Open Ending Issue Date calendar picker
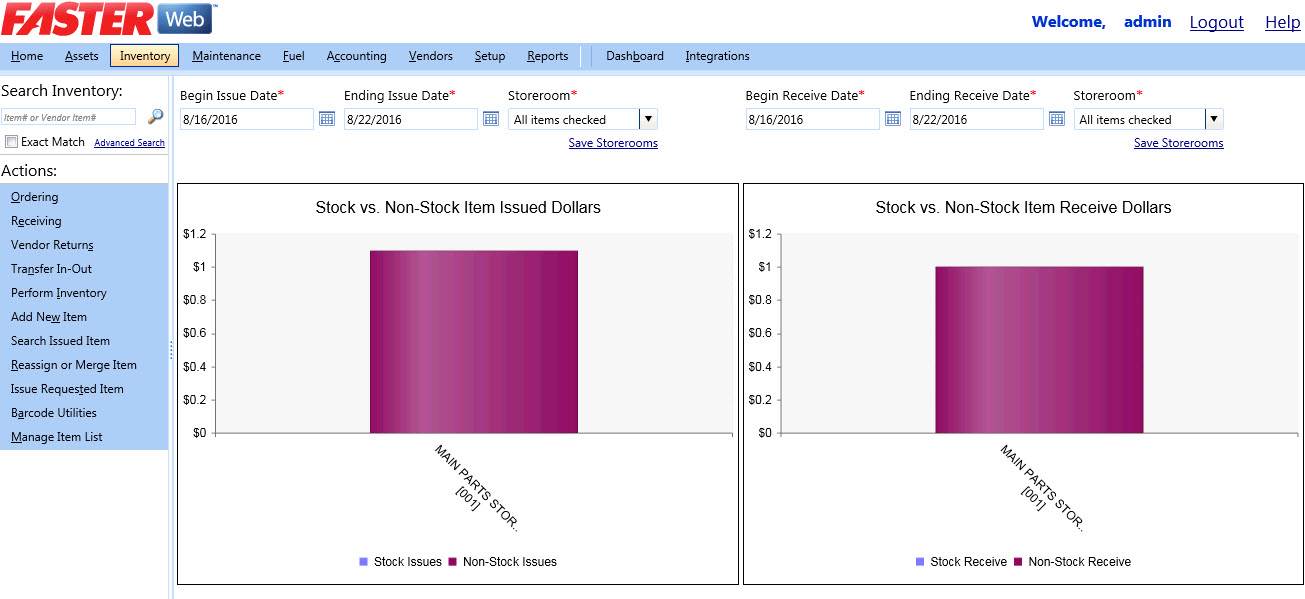 [x=491, y=119]
